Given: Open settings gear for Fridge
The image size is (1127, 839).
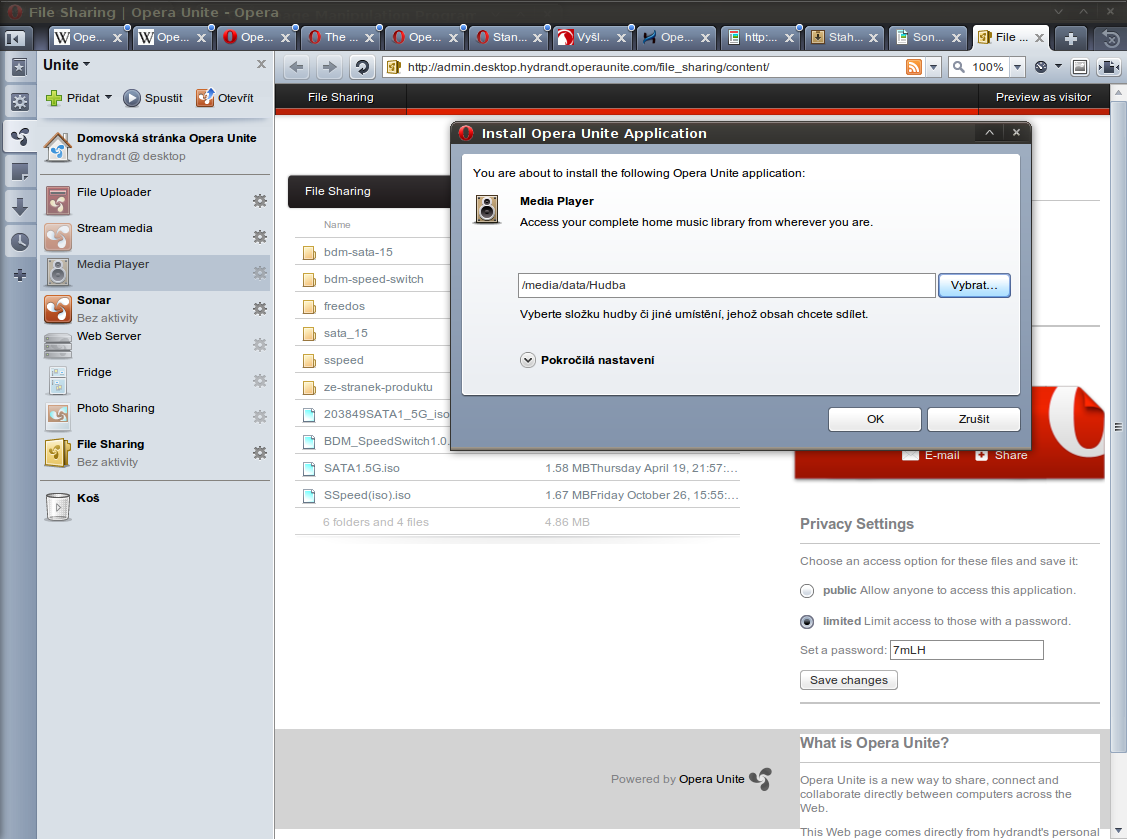Looking at the screenshot, I should (x=259, y=380).
